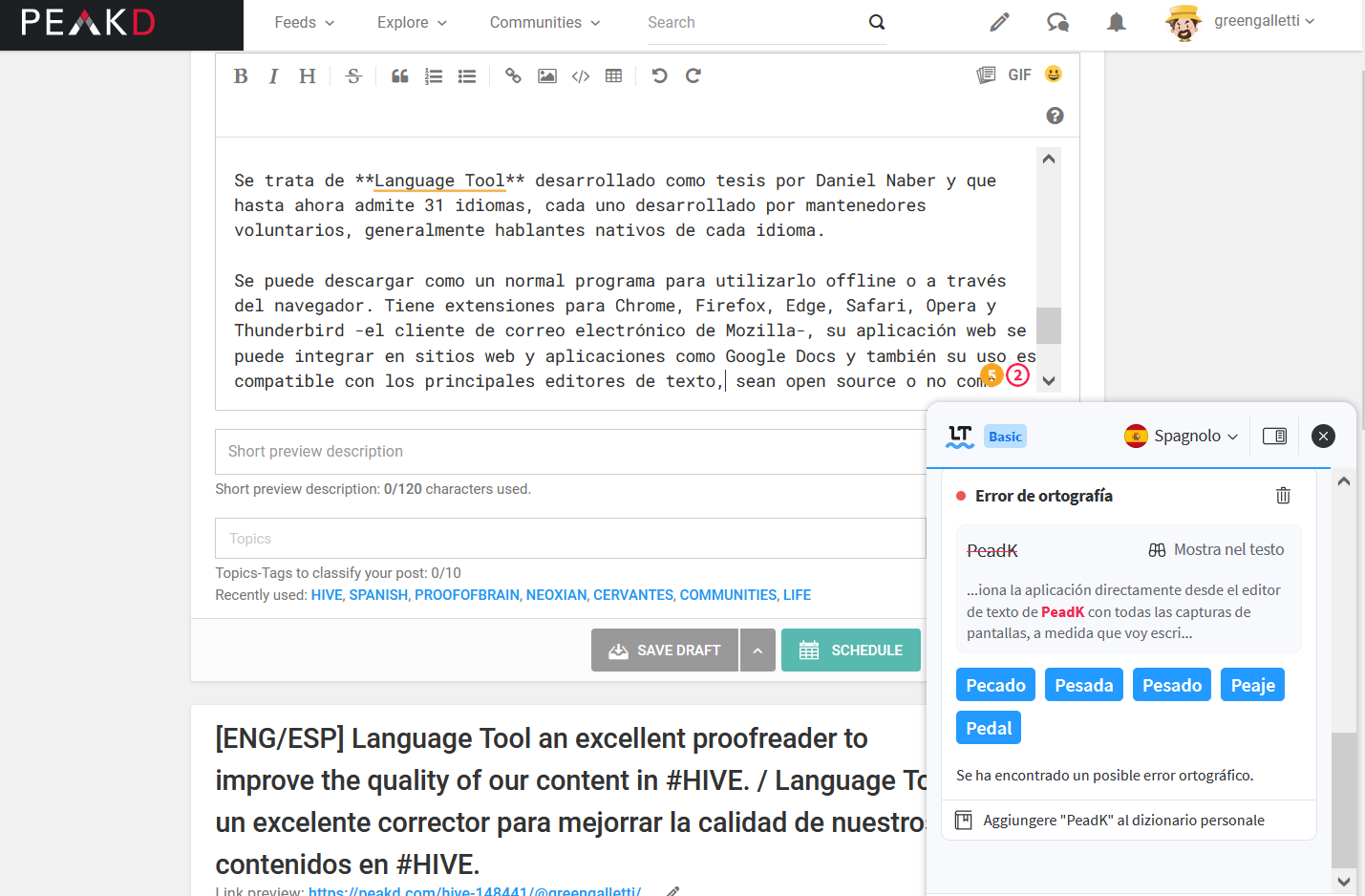Viewport: 1365px width, 896px height.
Task: Click editor scrollbar down arrow
Action: [1049, 381]
